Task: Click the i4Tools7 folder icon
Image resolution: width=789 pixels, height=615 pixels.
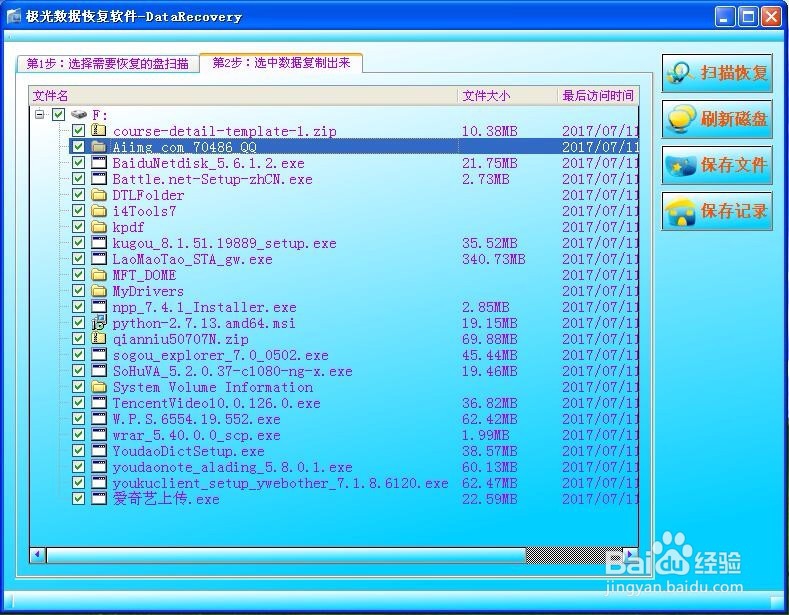Action: pyautogui.click(x=99, y=211)
